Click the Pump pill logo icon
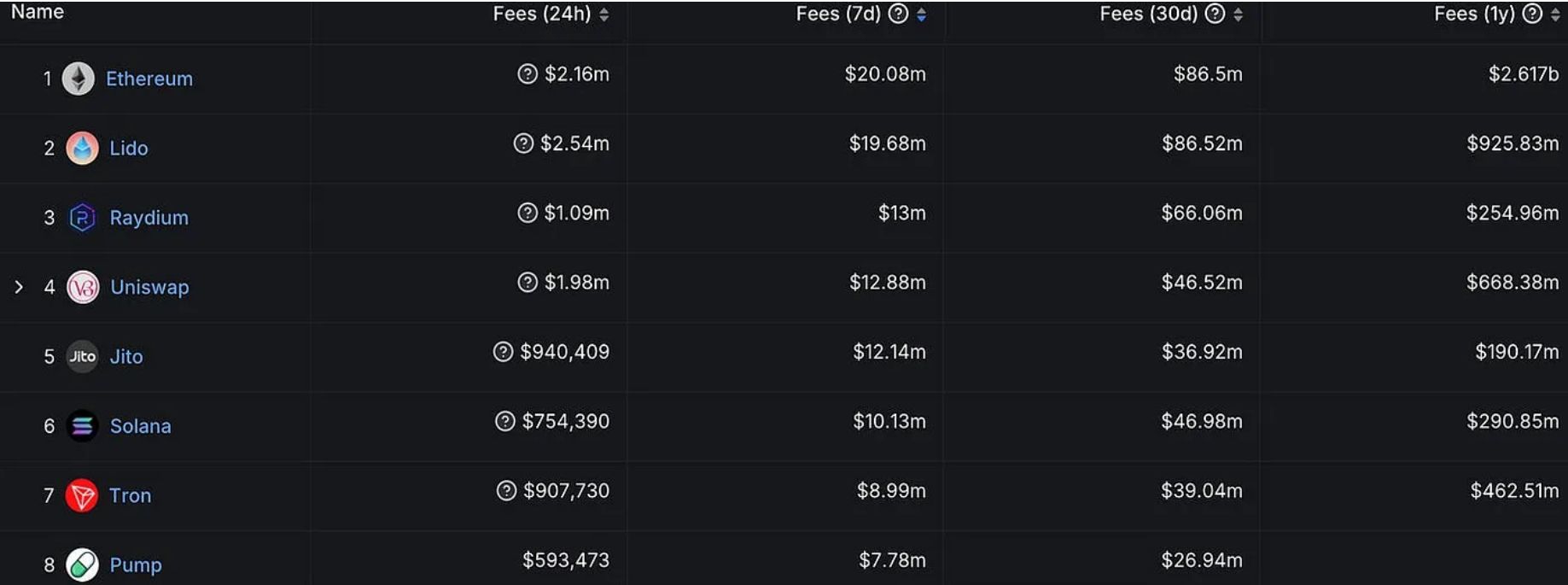 pyautogui.click(x=82, y=565)
